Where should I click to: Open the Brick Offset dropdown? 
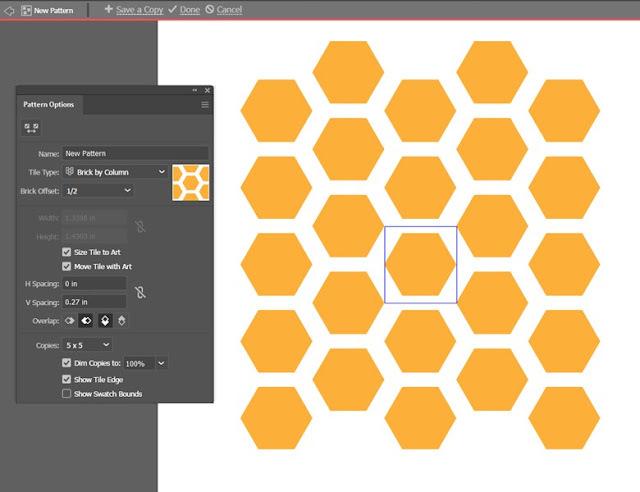[x=98, y=191]
